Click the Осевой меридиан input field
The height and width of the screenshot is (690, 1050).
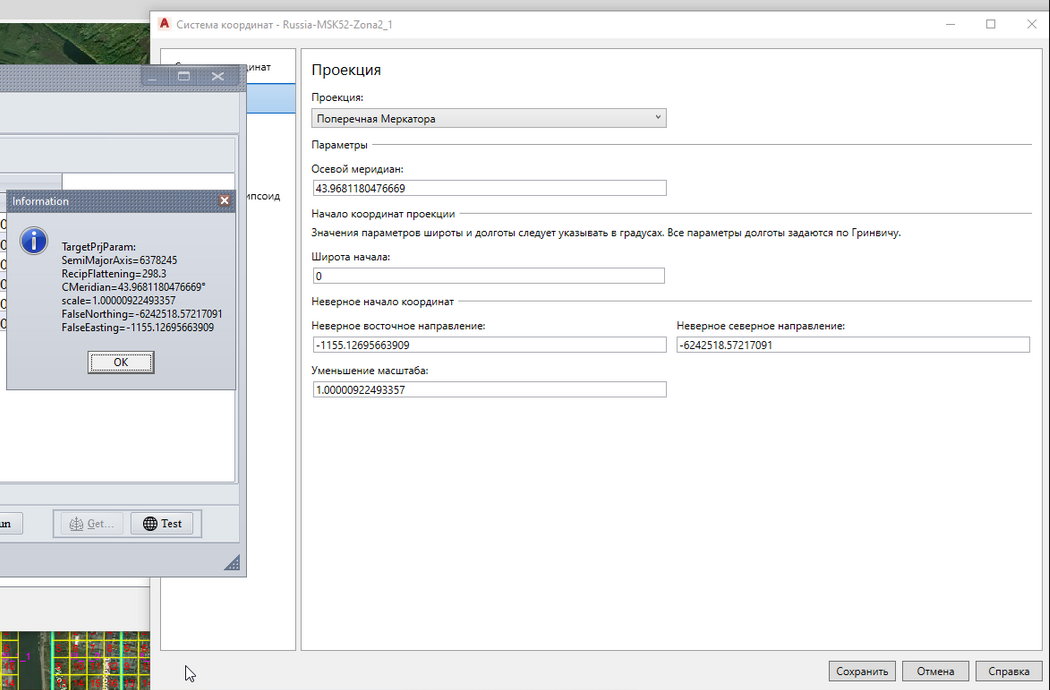(x=488, y=188)
